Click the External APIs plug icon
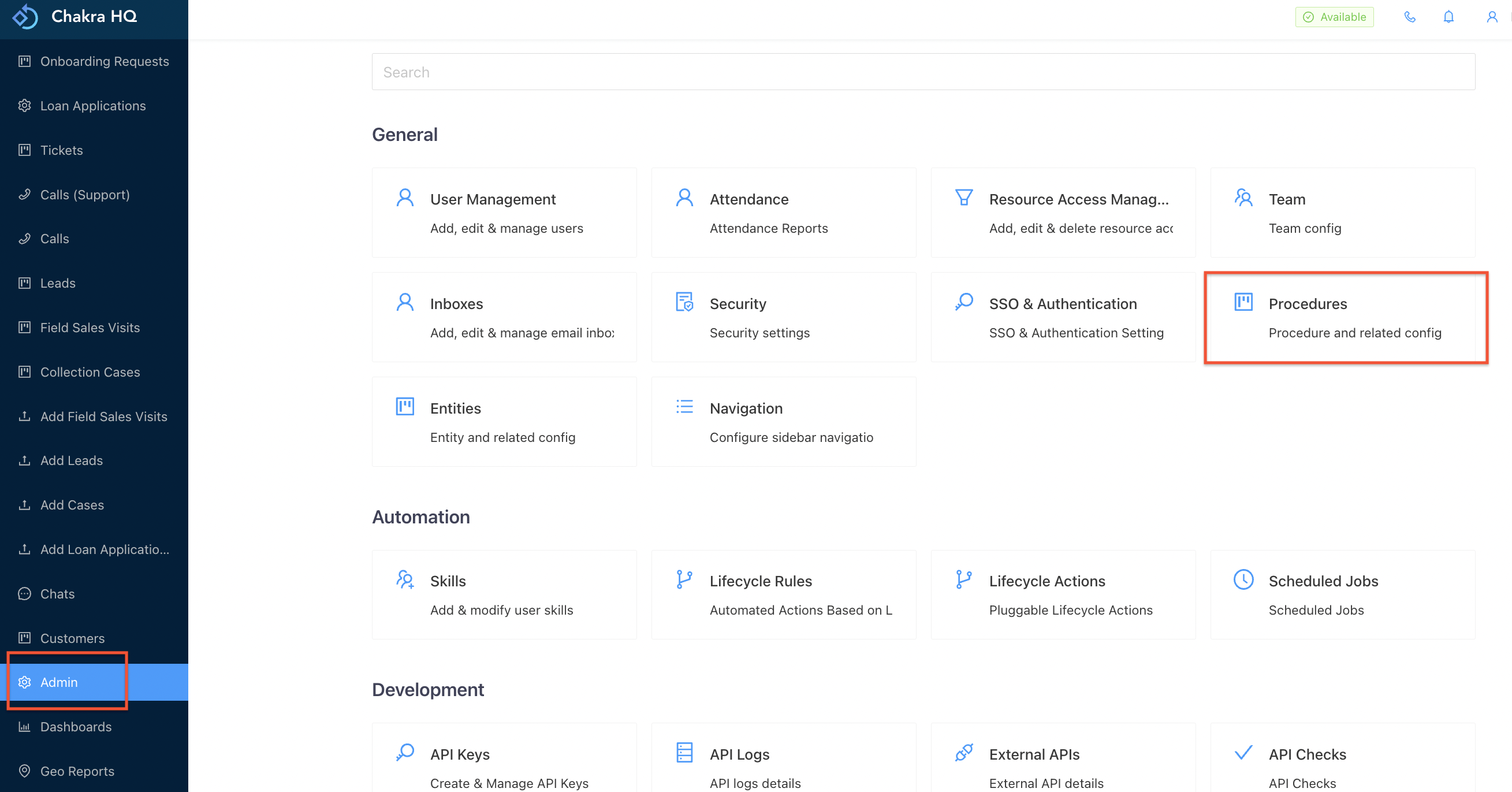Image resolution: width=1512 pixels, height=792 pixels. click(x=964, y=753)
